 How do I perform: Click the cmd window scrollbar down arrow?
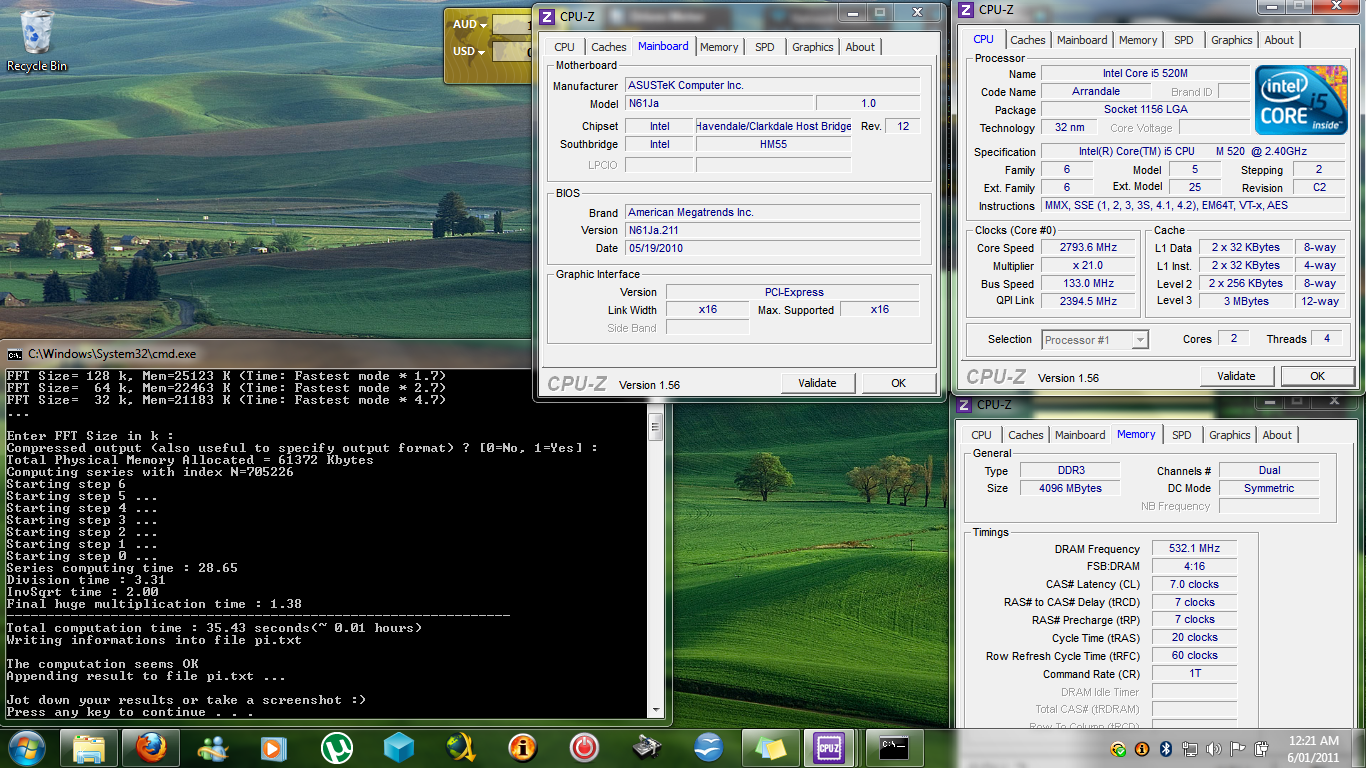click(x=656, y=710)
